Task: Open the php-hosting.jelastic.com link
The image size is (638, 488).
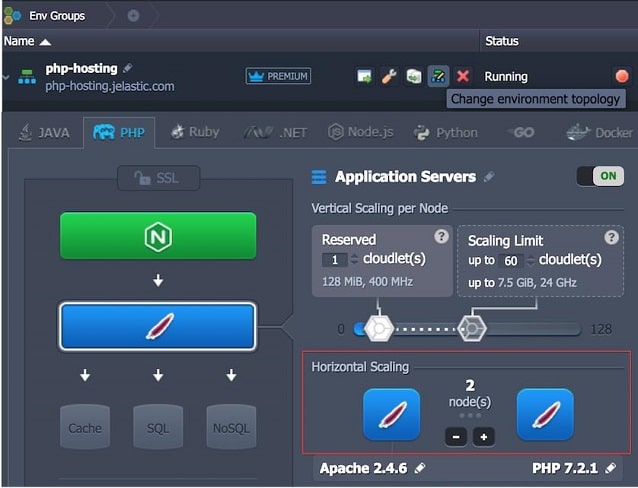Action: tap(109, 86)
